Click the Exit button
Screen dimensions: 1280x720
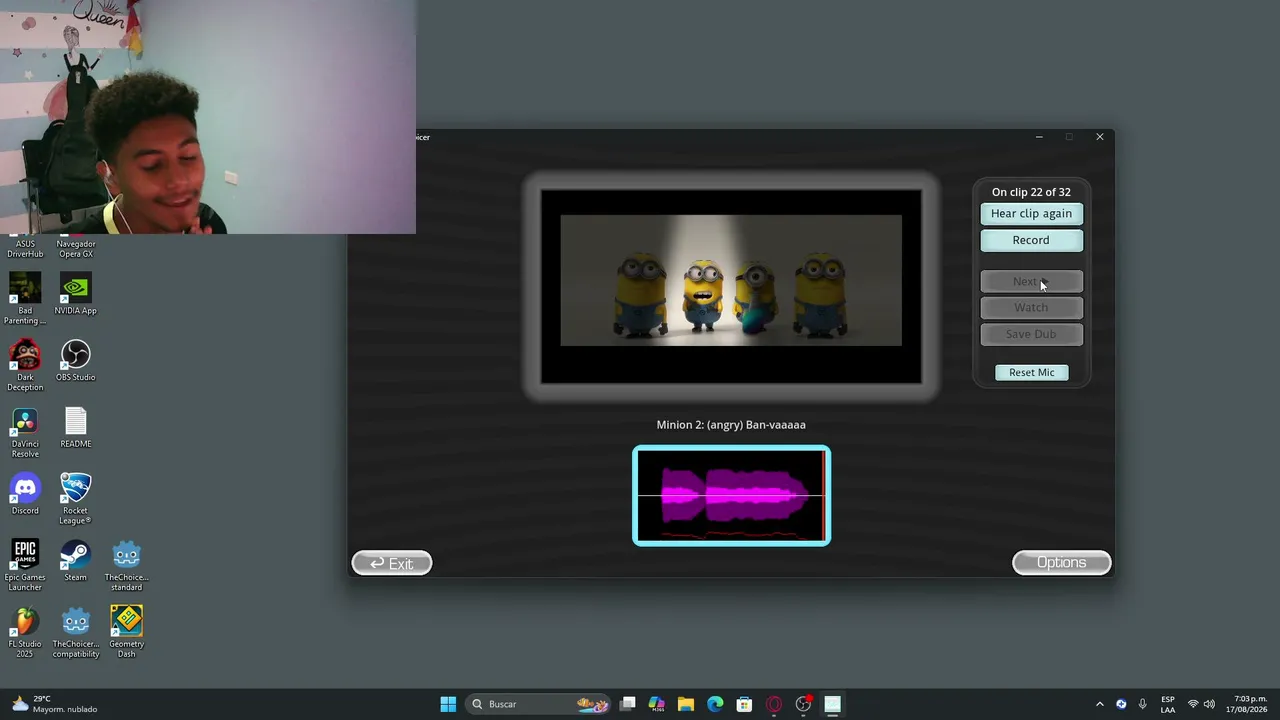pyautogui.click(x=392, y=563)
